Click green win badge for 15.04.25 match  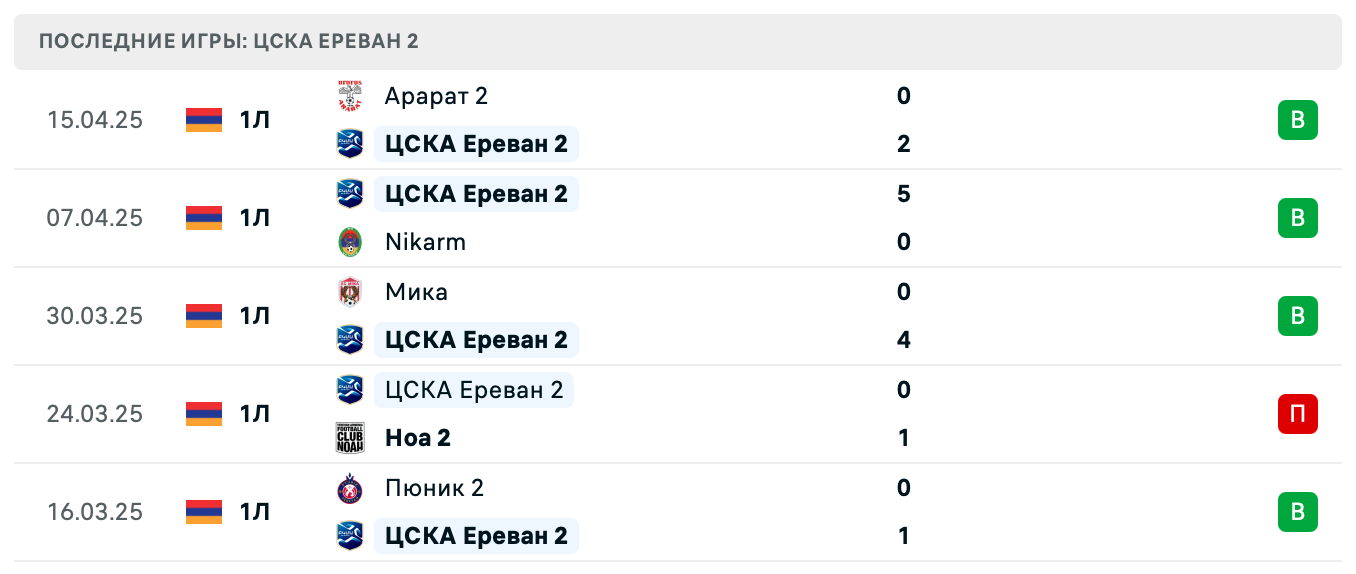tap(1297, 120)
